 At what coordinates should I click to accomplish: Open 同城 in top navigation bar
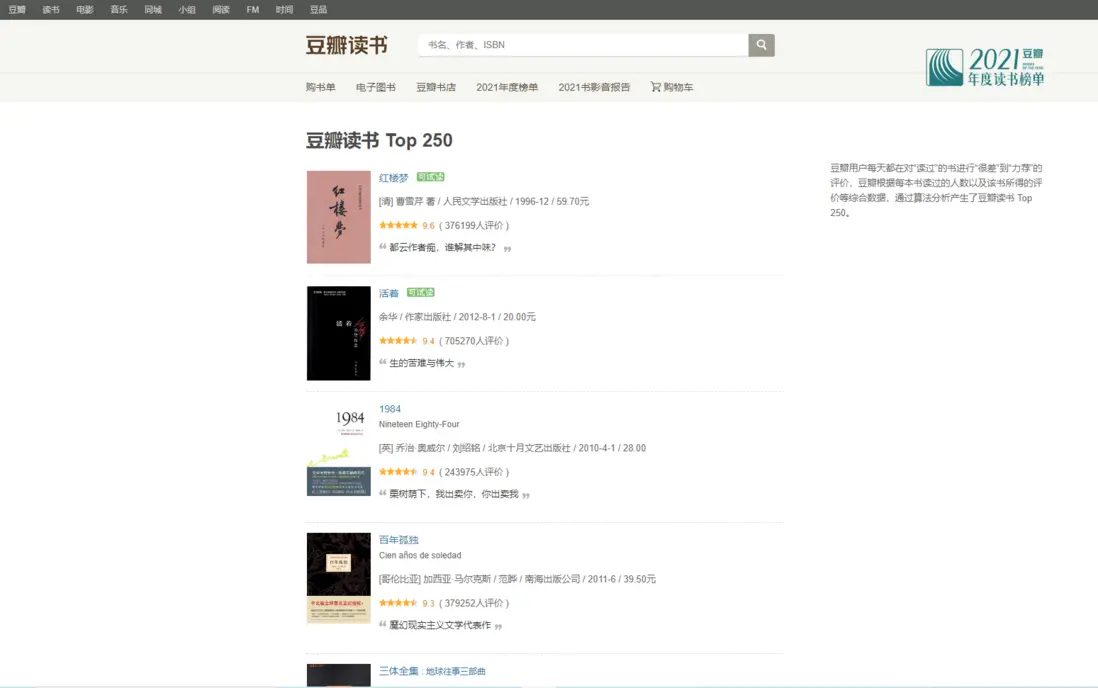(x=153, y=10)
